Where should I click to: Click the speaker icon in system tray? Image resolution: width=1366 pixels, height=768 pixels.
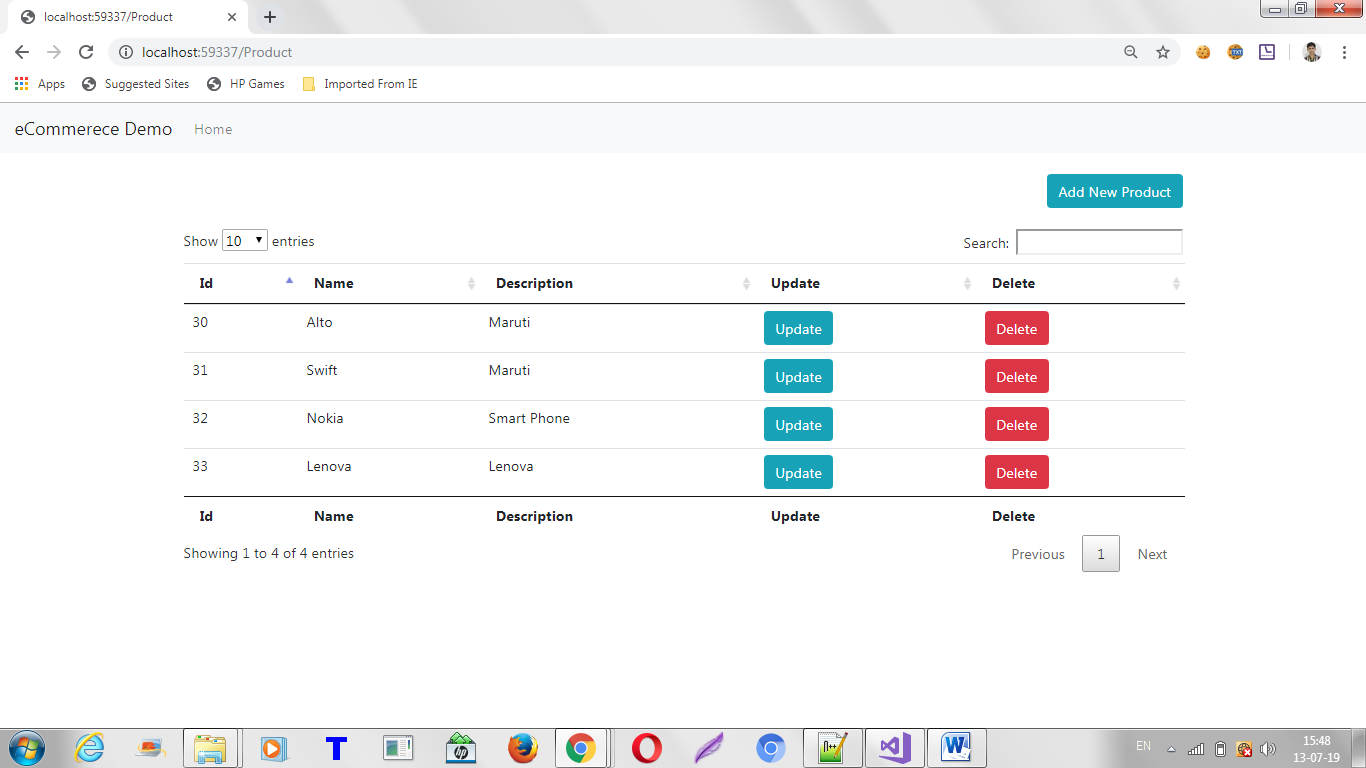pyautogui.click(x=1268, y=747)
